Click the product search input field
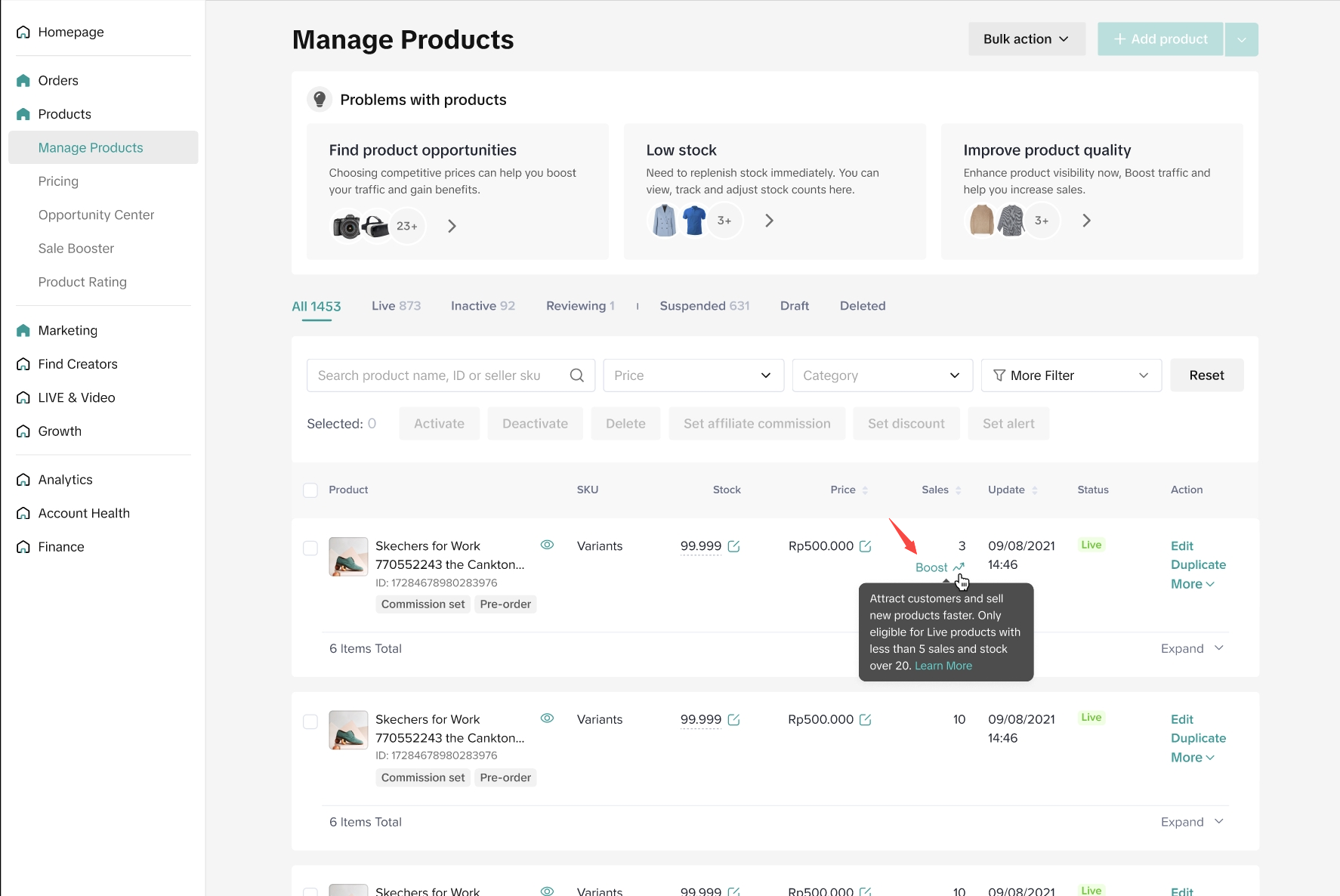Screen dimensions: 1340x896 coord(438,375)
